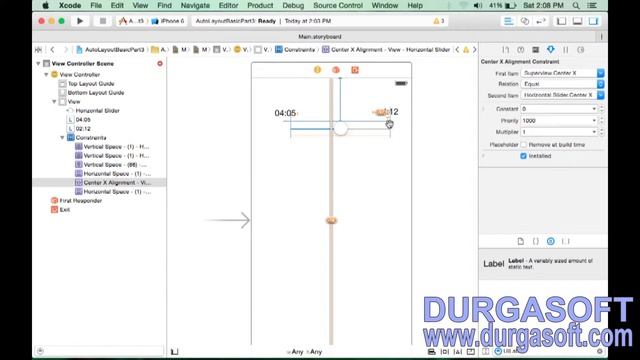Open the Constant value dropdown
Image resolution: width=640 pixels, height=360 pixels.
coord(594,109)
